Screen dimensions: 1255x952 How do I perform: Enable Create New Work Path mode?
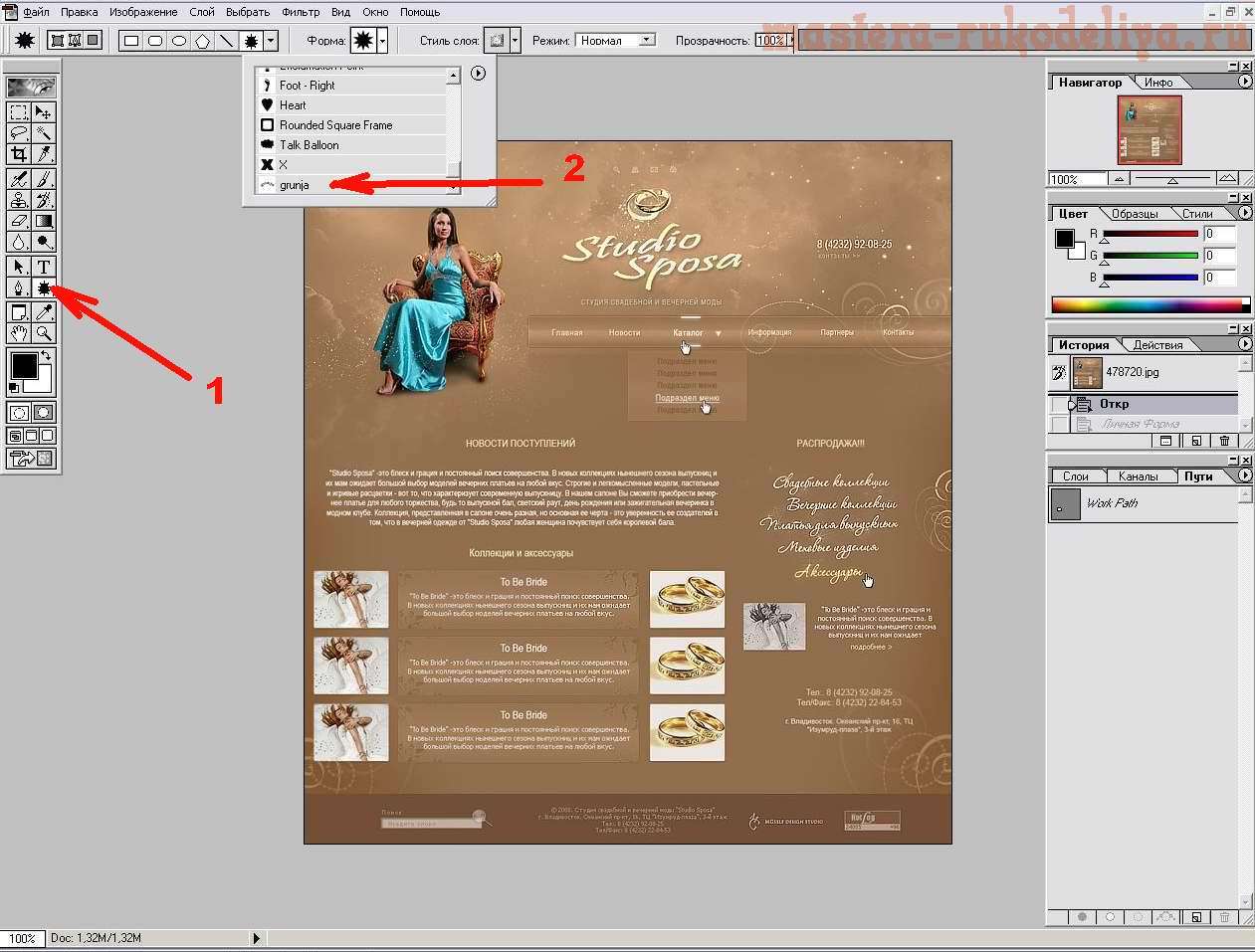(75, 41)
